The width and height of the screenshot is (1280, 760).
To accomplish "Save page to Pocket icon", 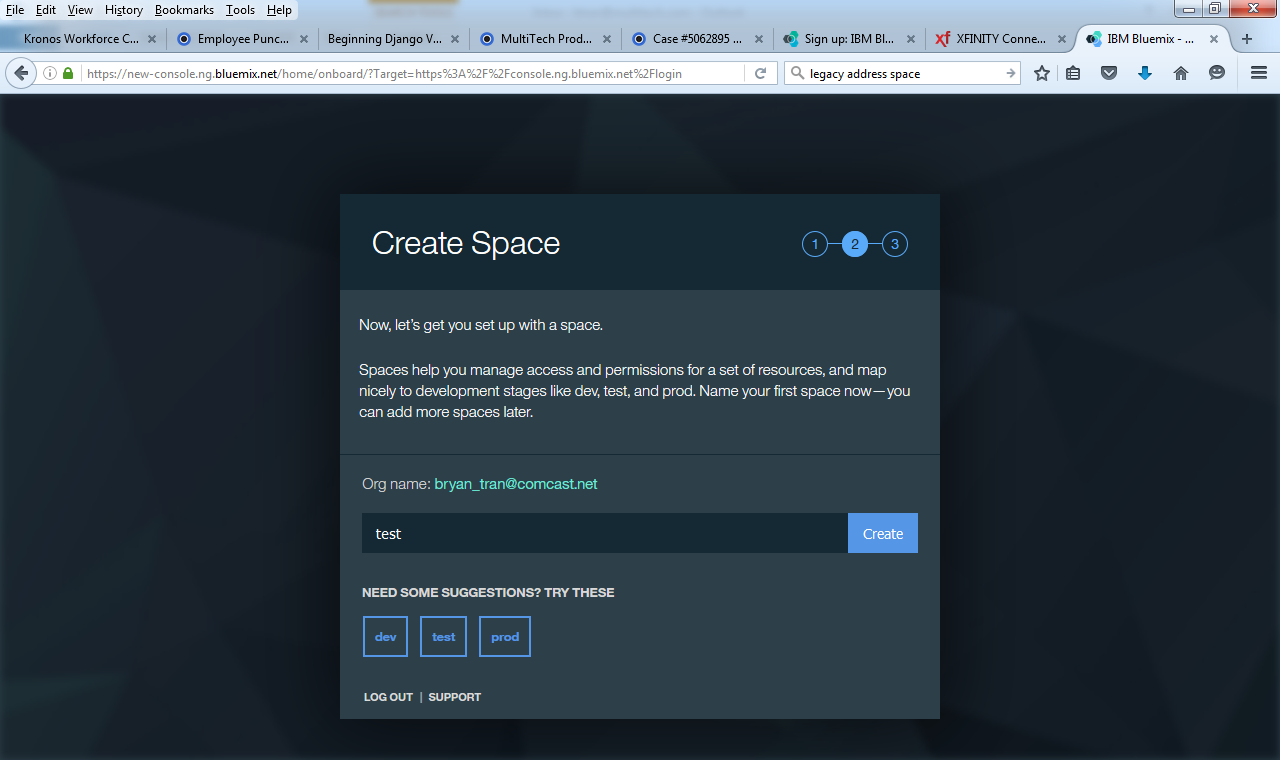I will [1109, 73].
